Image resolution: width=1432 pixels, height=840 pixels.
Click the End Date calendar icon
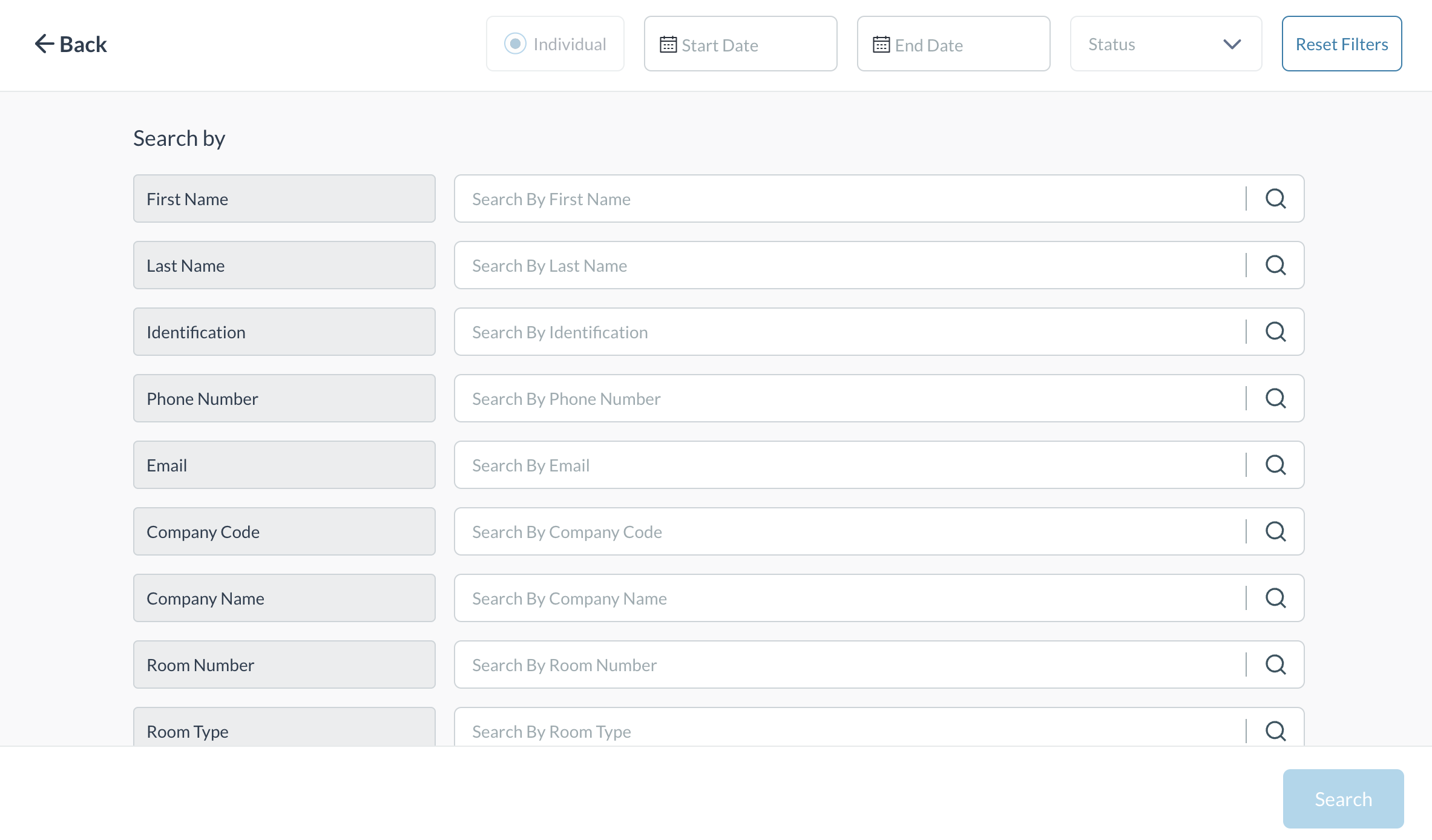click(881, 45)
